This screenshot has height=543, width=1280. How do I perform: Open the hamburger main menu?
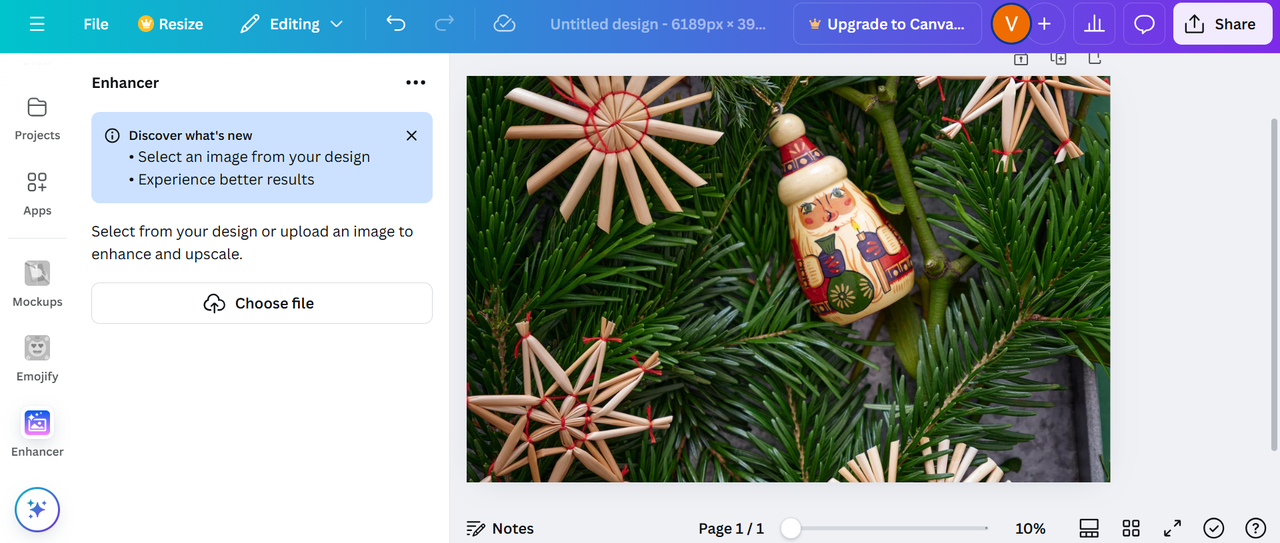(x=37, y=24)
